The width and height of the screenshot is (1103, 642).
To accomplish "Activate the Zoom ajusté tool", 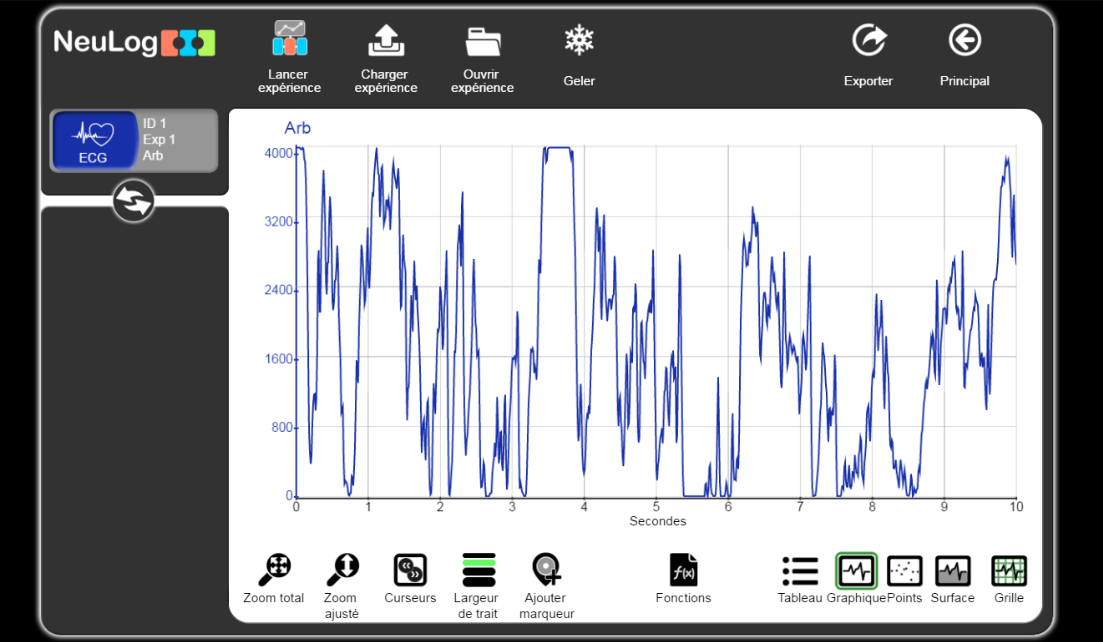I will [341, 570].
